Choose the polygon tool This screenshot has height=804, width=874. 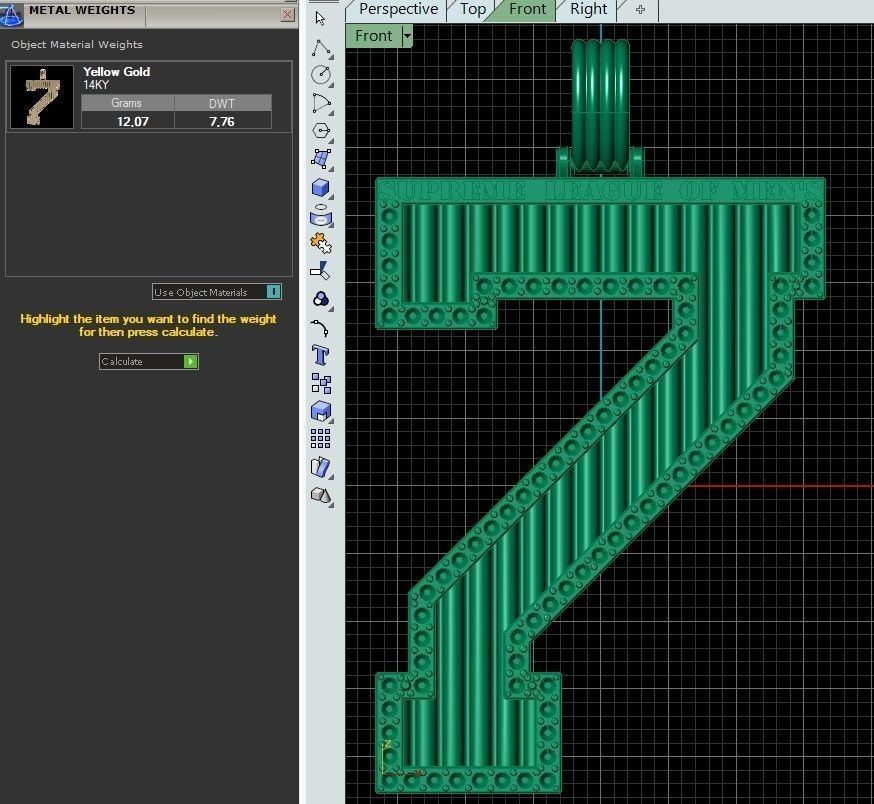coord(321,131)
